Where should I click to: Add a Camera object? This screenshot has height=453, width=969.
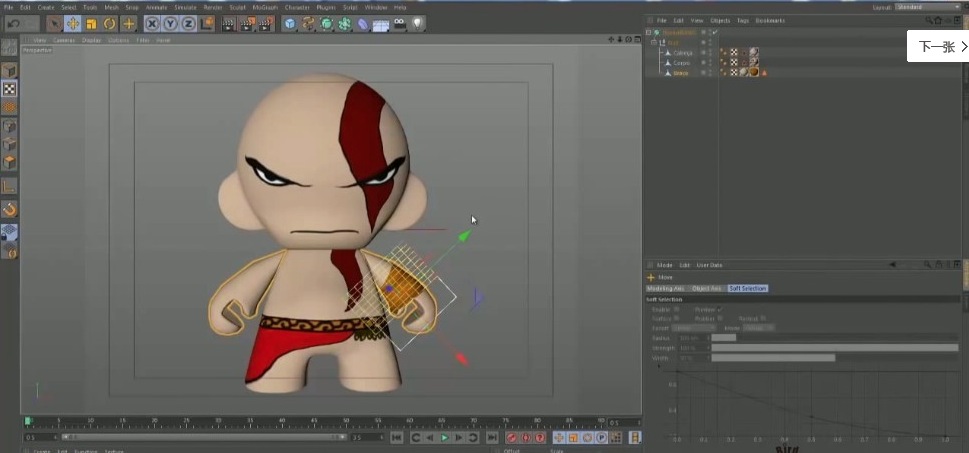click(400, 24)
